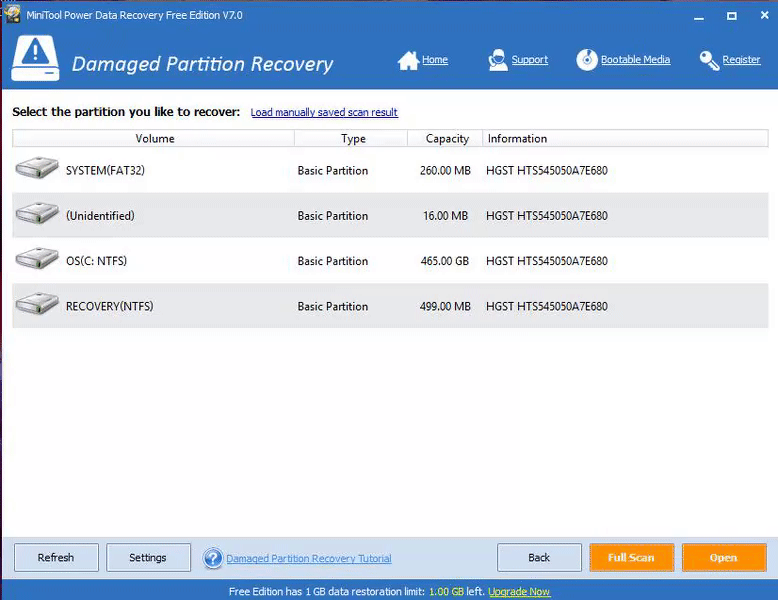The image size is (778, 600).
Task: Select the (Unidentified) partition drive icon
Action: (37, 213)
